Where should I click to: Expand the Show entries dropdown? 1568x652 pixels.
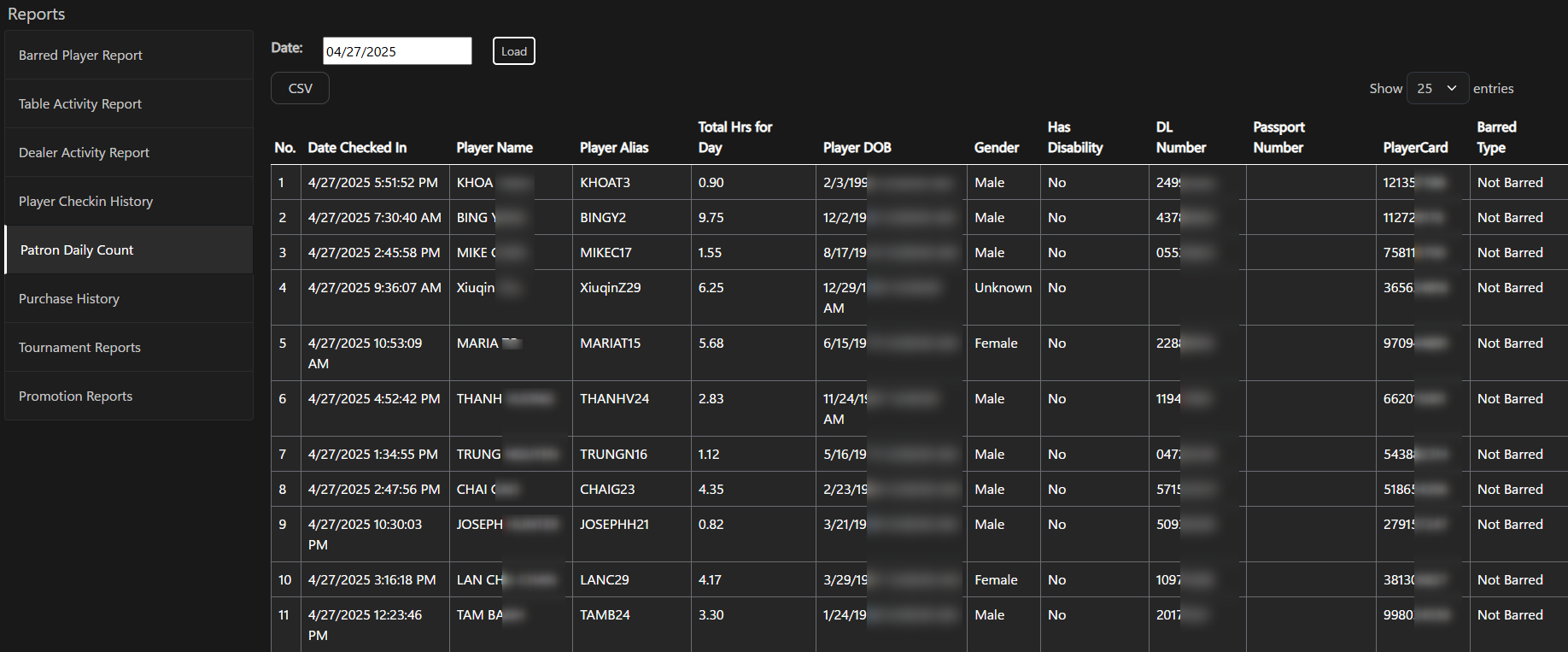pos(1436,89)
